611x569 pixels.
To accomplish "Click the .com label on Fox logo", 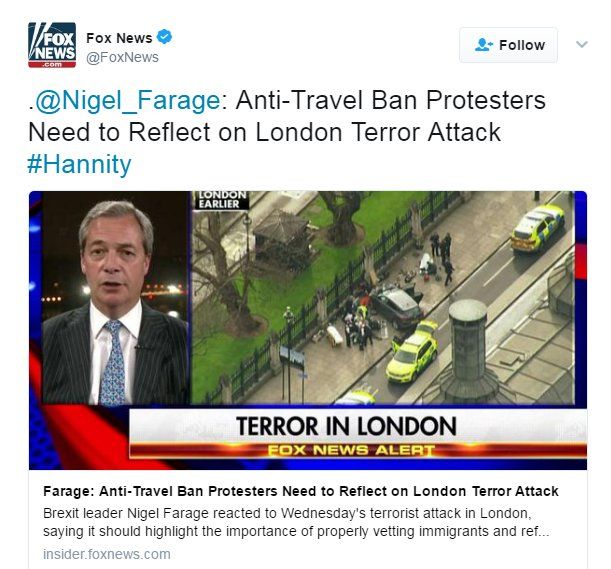I will pos(52,64).
